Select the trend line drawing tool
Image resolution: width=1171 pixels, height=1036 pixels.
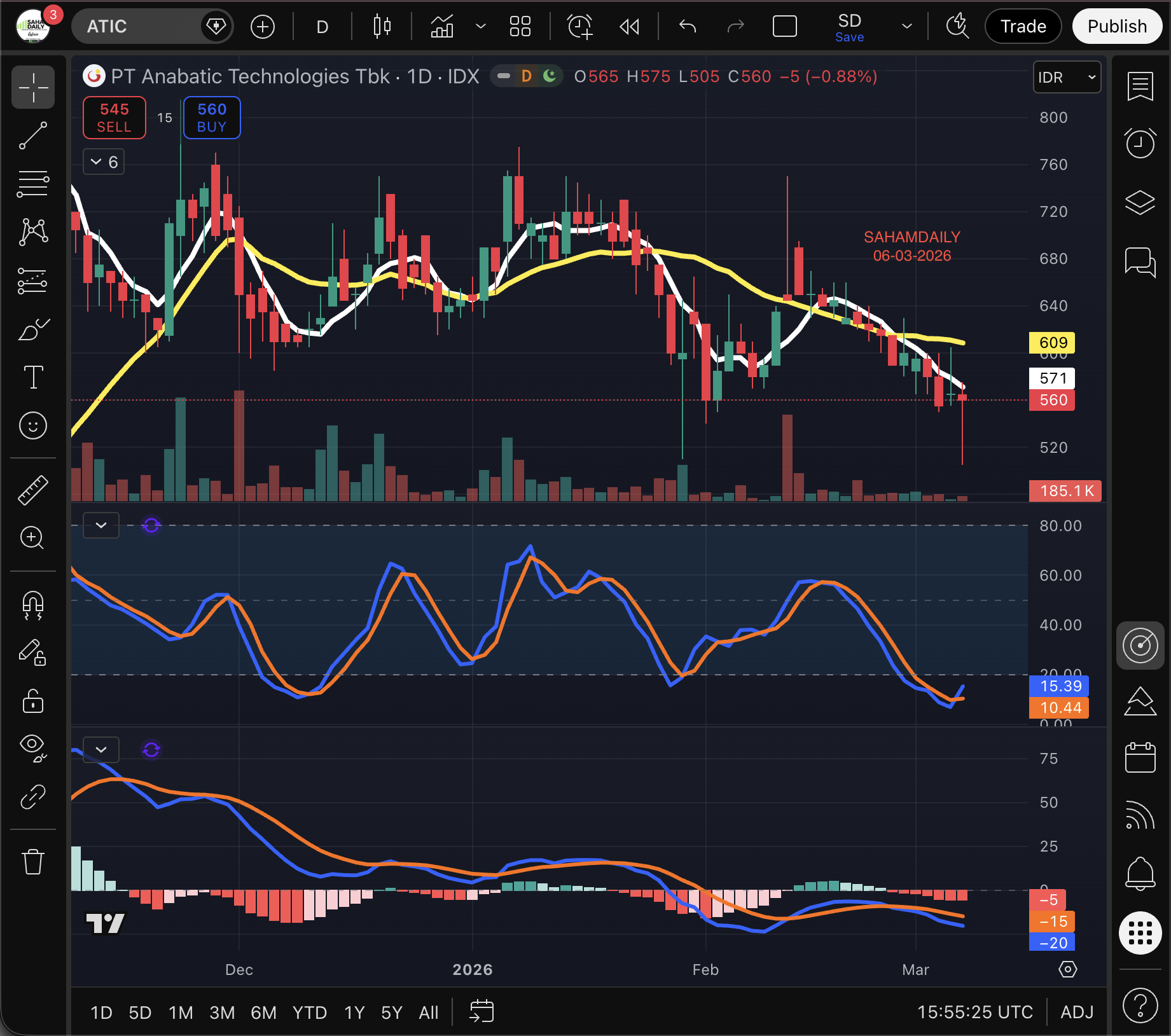pos(33,135)
